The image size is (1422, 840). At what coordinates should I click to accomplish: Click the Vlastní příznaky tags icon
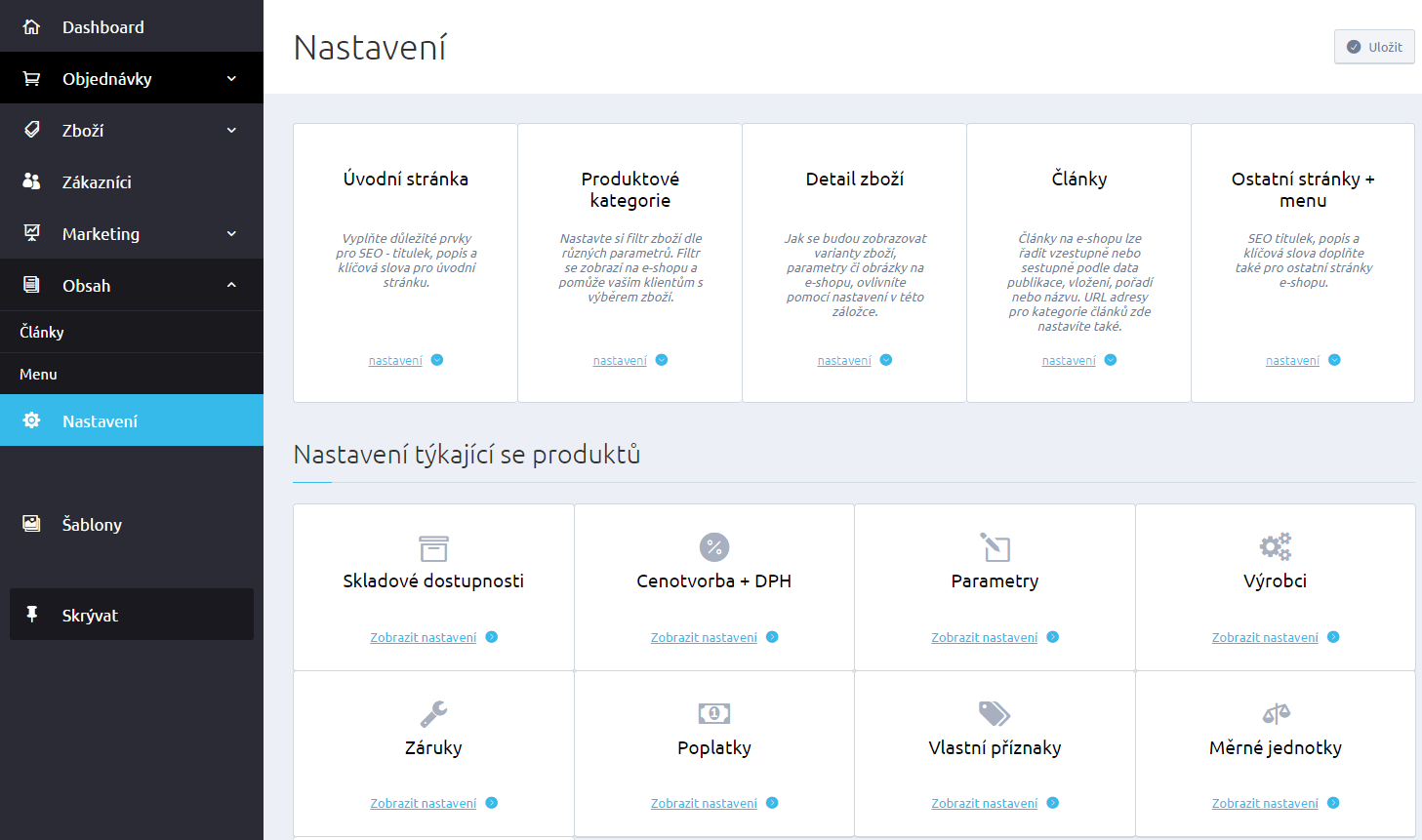tap(995, 714)
